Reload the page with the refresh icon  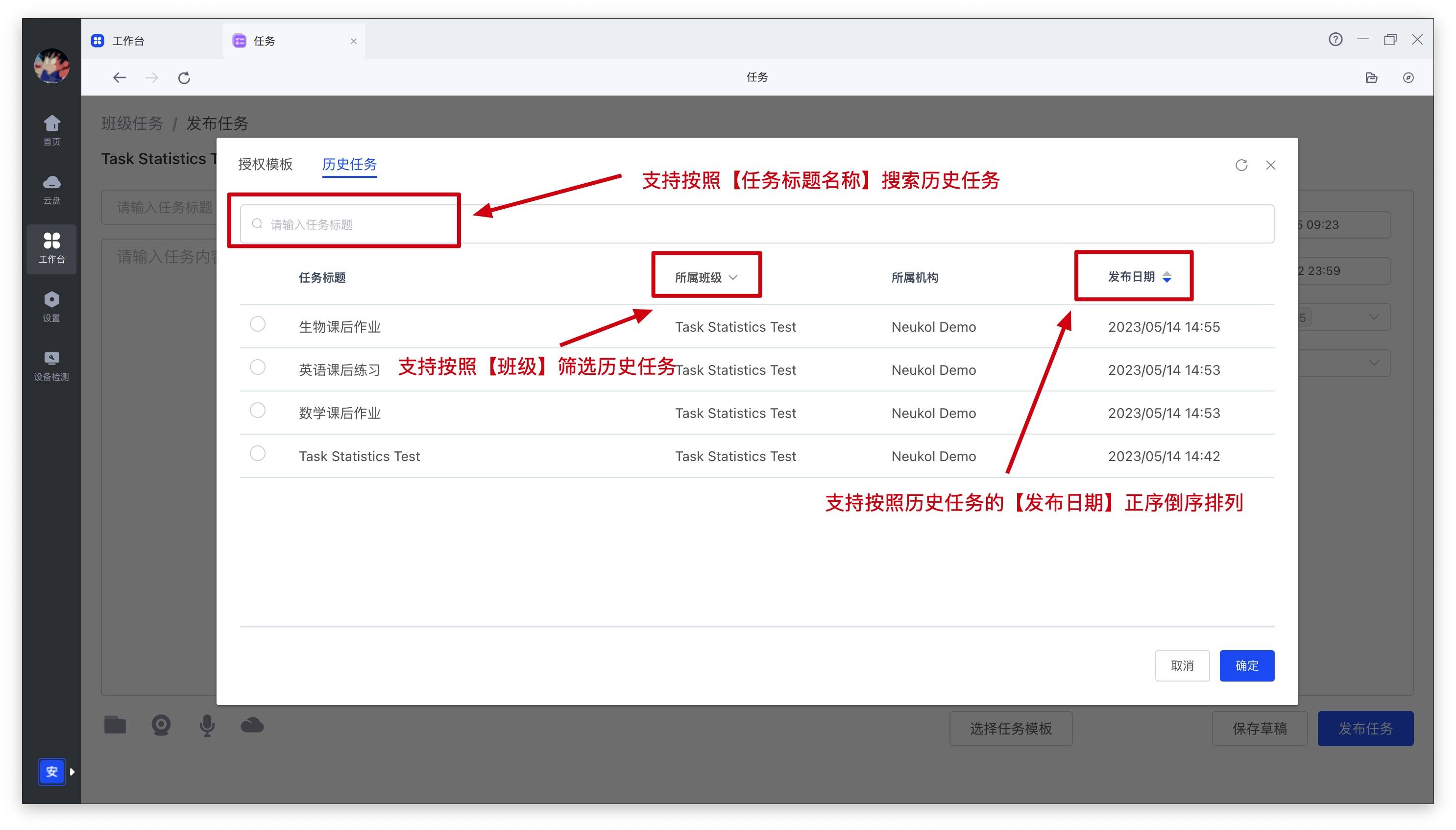pos(184,77)
